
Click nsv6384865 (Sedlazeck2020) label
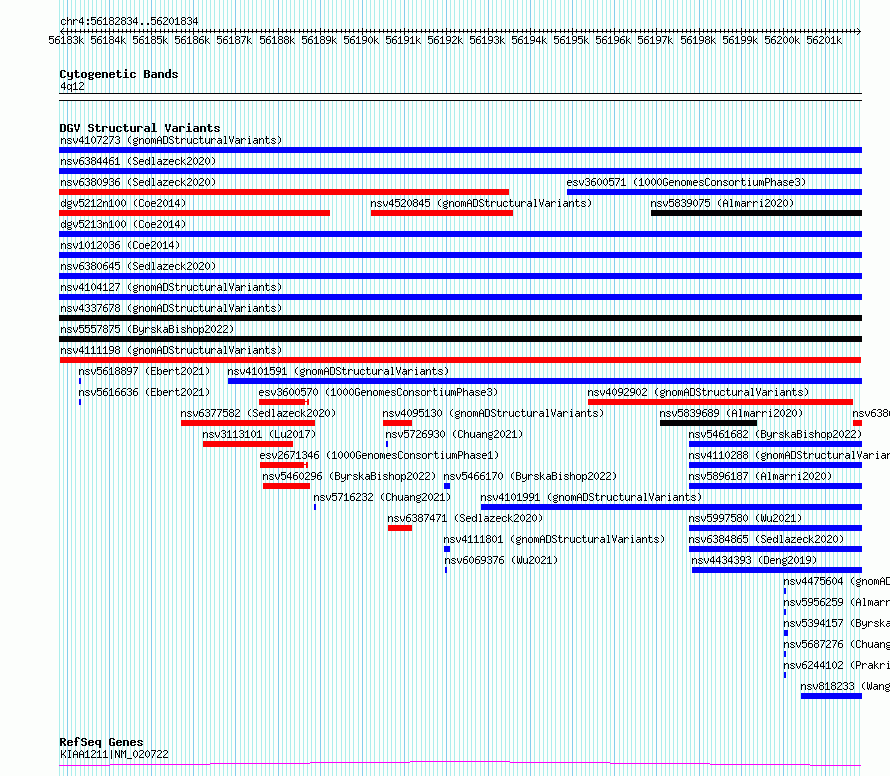click(766, 539)
